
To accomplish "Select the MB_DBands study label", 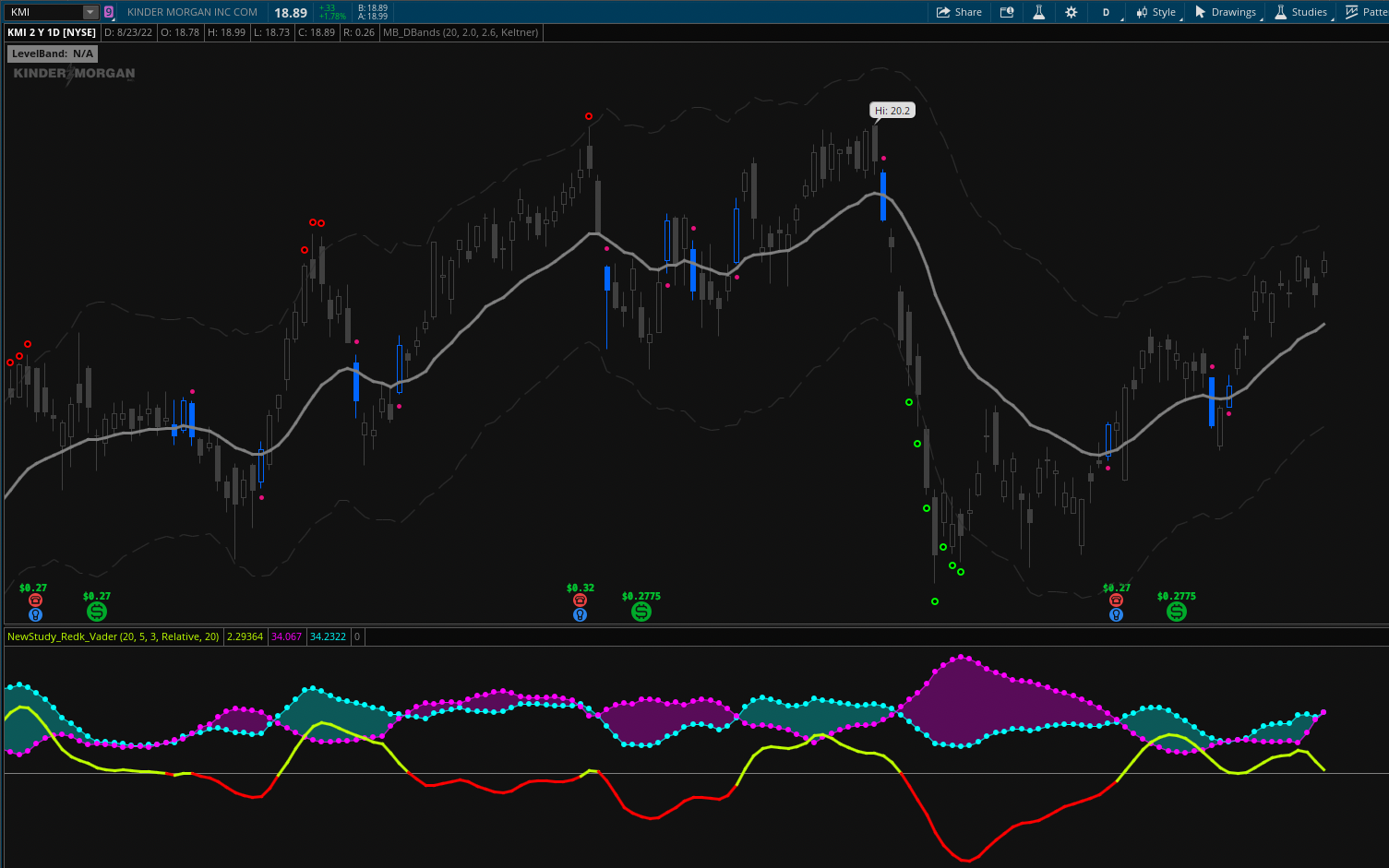I will click(x=461, y=32).
